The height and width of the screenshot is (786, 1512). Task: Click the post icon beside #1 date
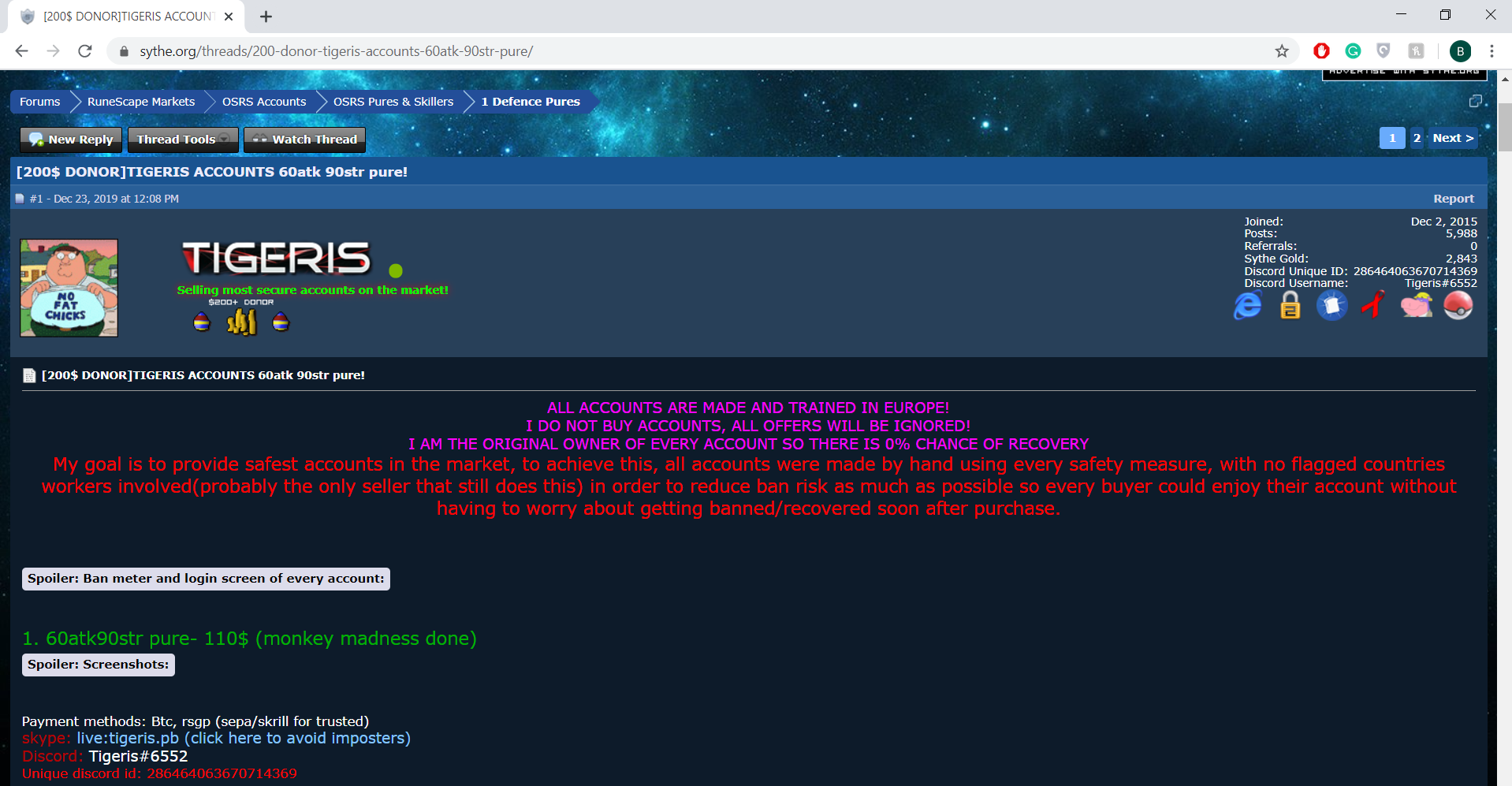(20, 199)
